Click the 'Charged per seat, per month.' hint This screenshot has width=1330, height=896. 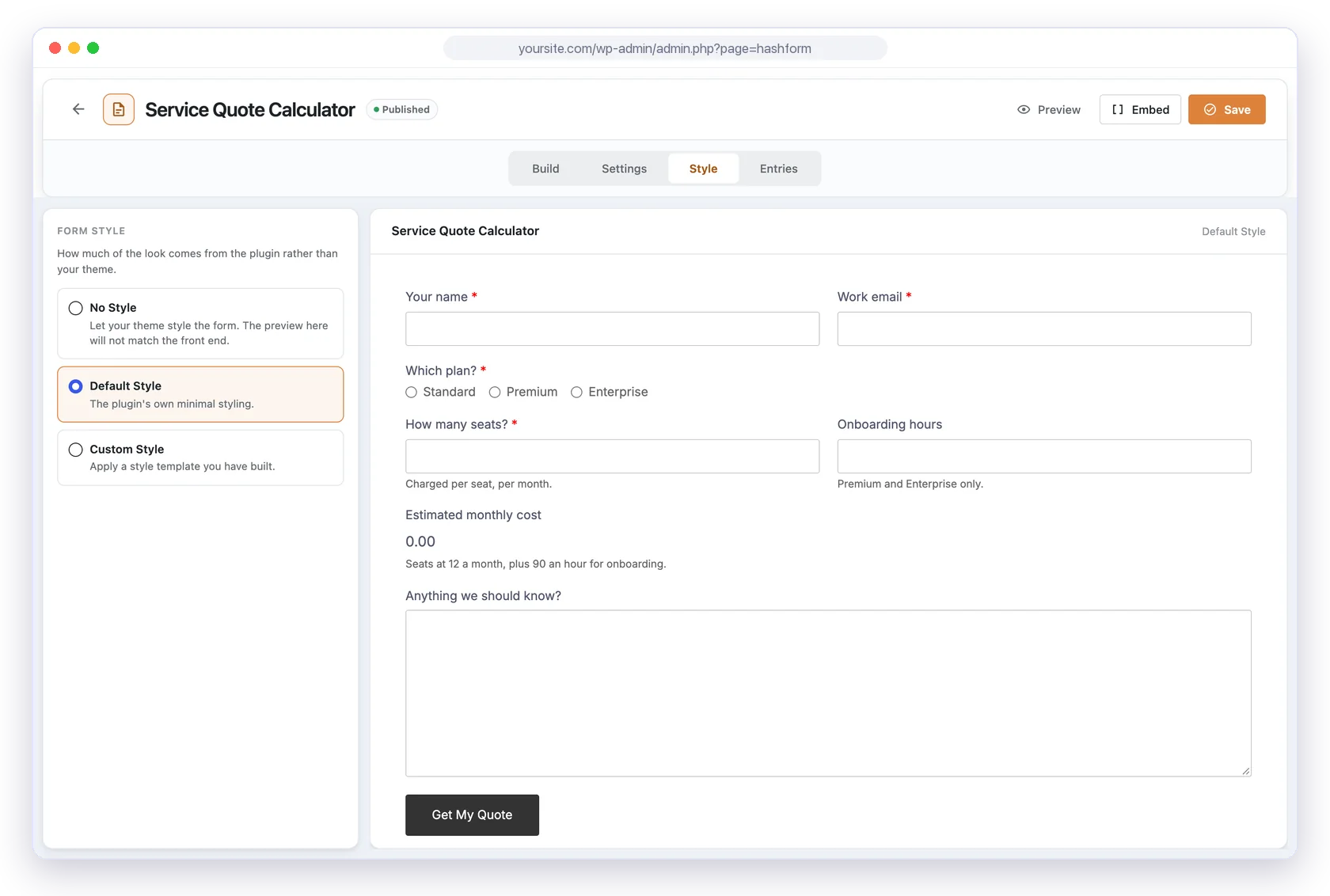pyautogui.click(x=478, y=484)
